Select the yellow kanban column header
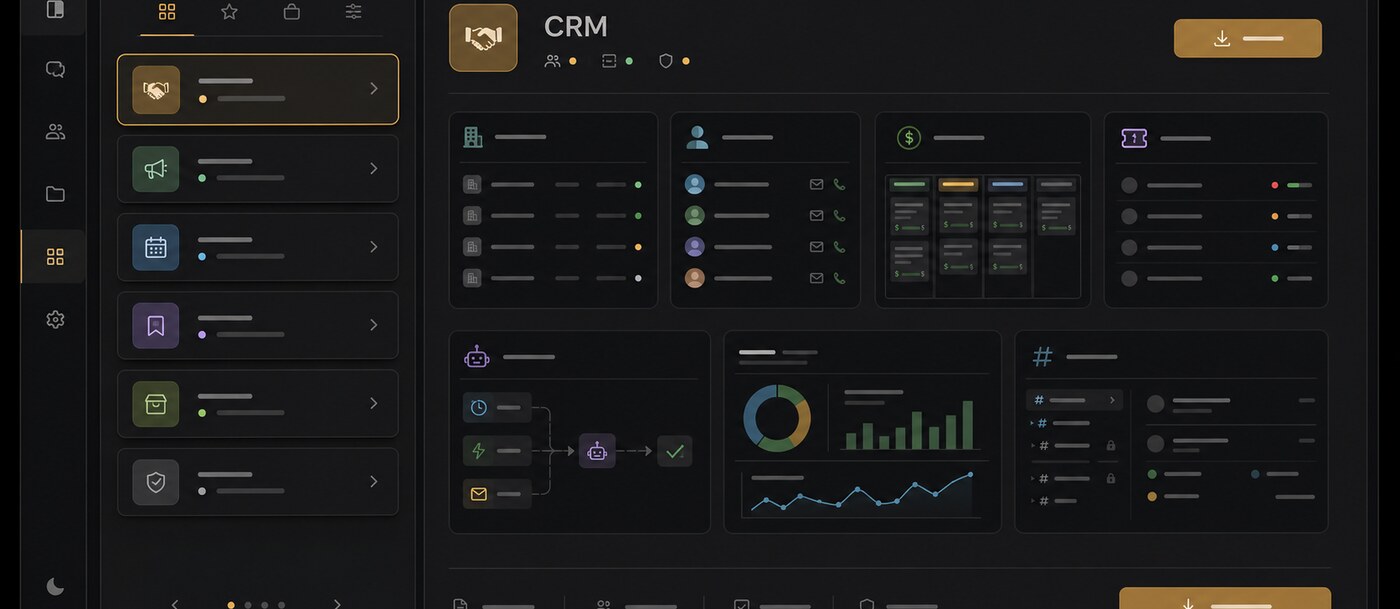1400x609 pixels. pyautogui.click(x=958, y=184)
